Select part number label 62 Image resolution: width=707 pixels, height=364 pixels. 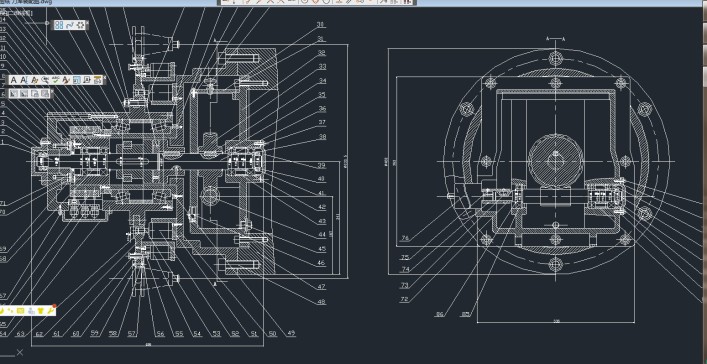coord(39,334)
